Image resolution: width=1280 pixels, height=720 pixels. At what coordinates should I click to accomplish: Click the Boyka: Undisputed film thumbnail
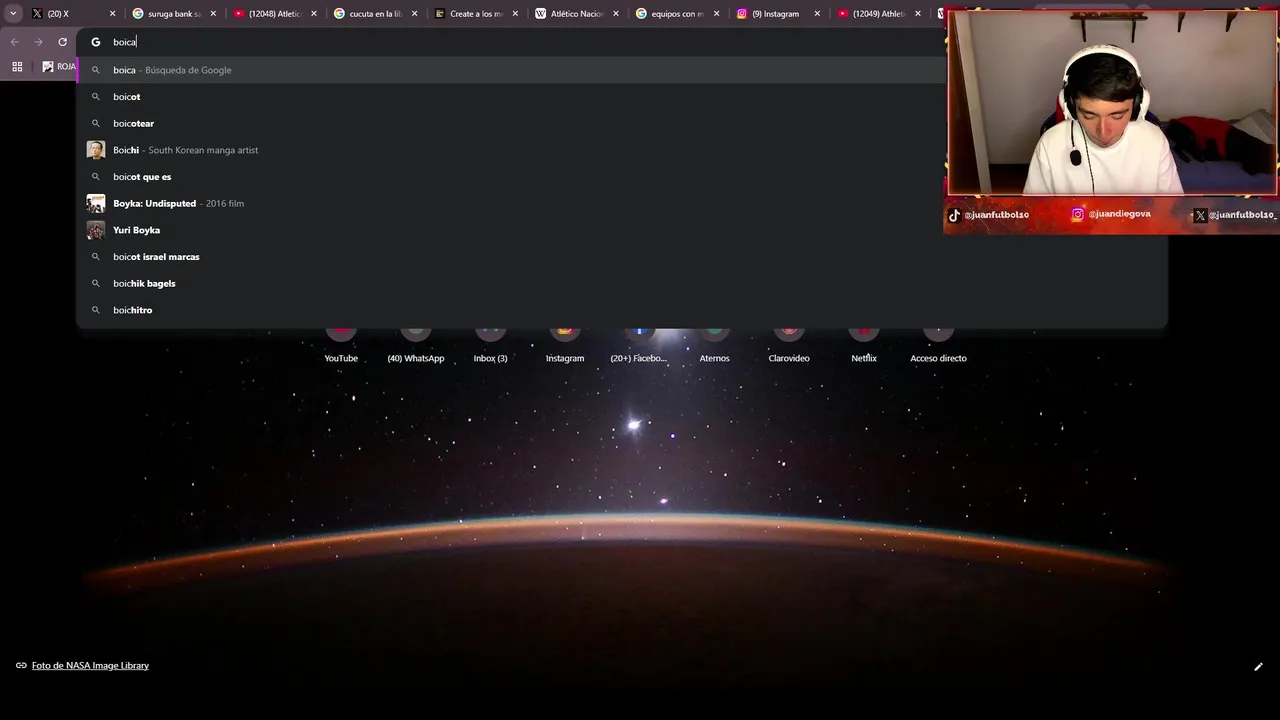tap(96, 203)
